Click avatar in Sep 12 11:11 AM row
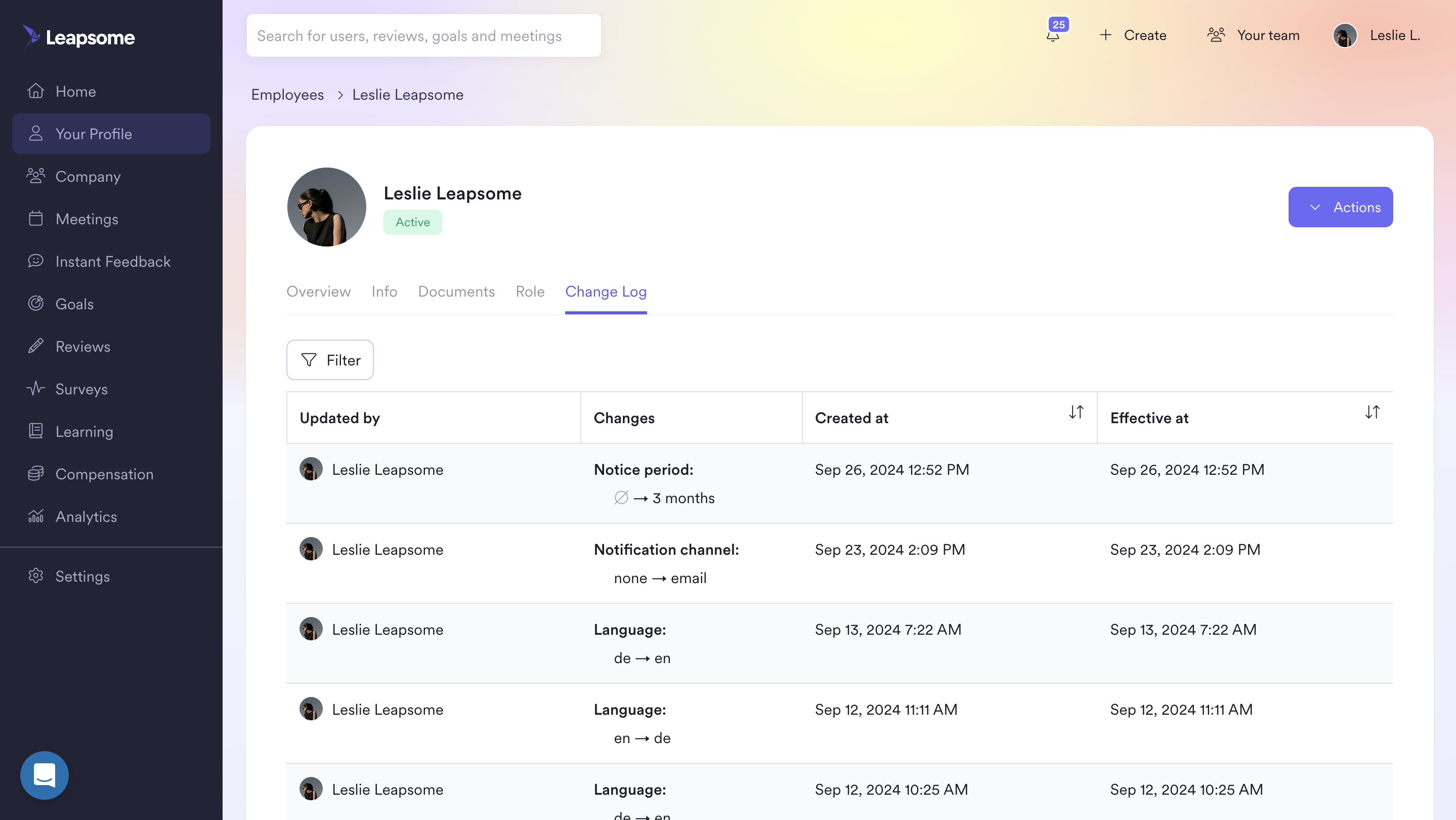 311,709
